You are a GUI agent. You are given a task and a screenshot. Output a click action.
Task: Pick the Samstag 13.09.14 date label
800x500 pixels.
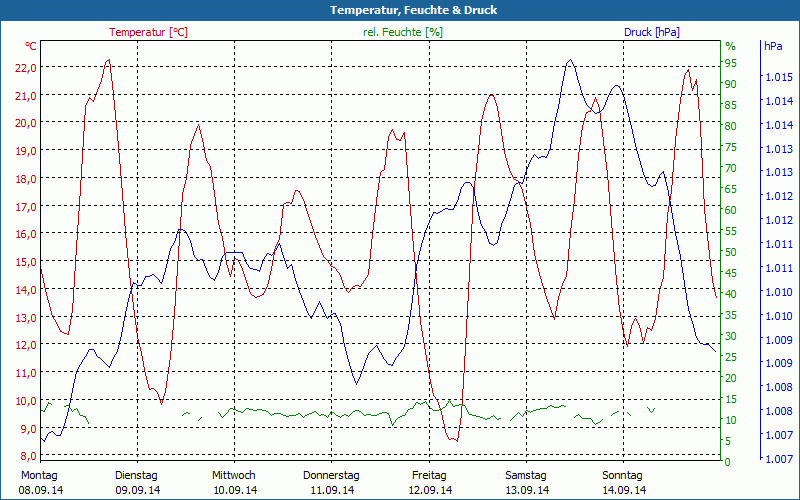click(x=526, y=483)
